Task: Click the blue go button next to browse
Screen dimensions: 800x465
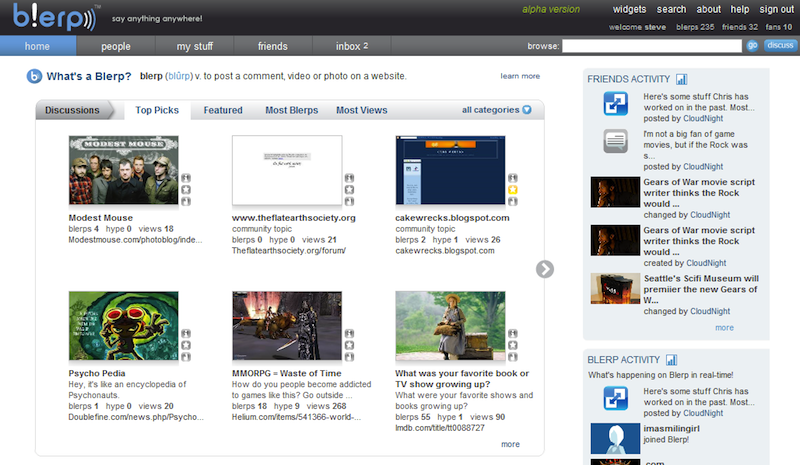Action: (752, 46)
